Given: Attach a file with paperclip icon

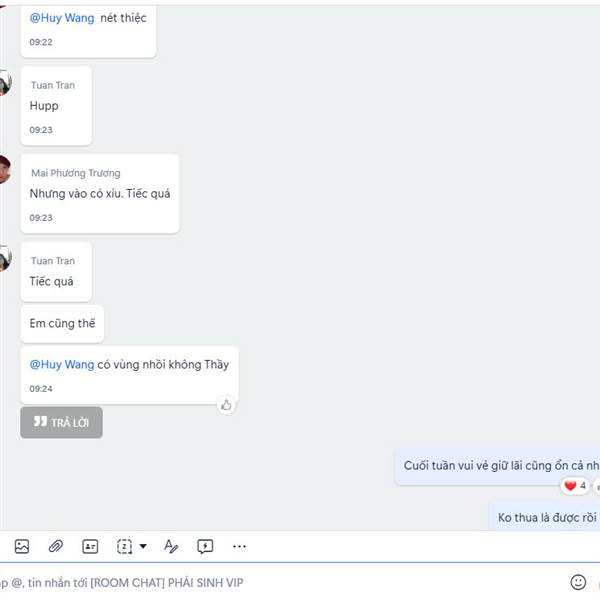Looking at the screenshot, I should tap(56, 546).
